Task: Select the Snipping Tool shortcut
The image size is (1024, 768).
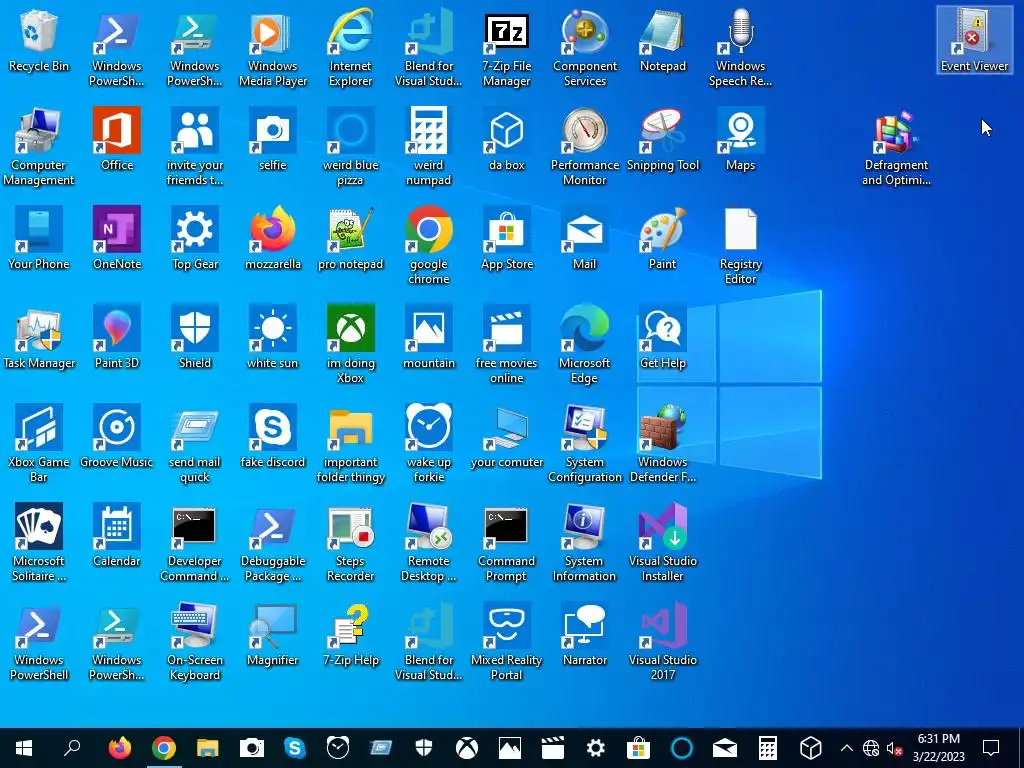Action: [x=663, y=140]
